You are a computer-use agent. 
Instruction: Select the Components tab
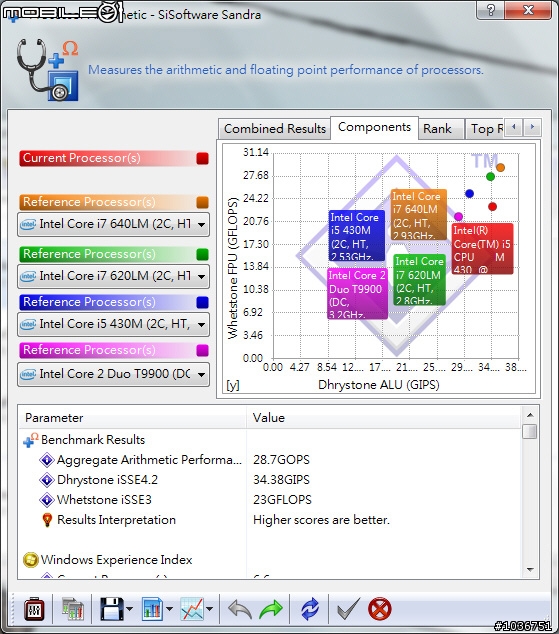pos(374,127)
